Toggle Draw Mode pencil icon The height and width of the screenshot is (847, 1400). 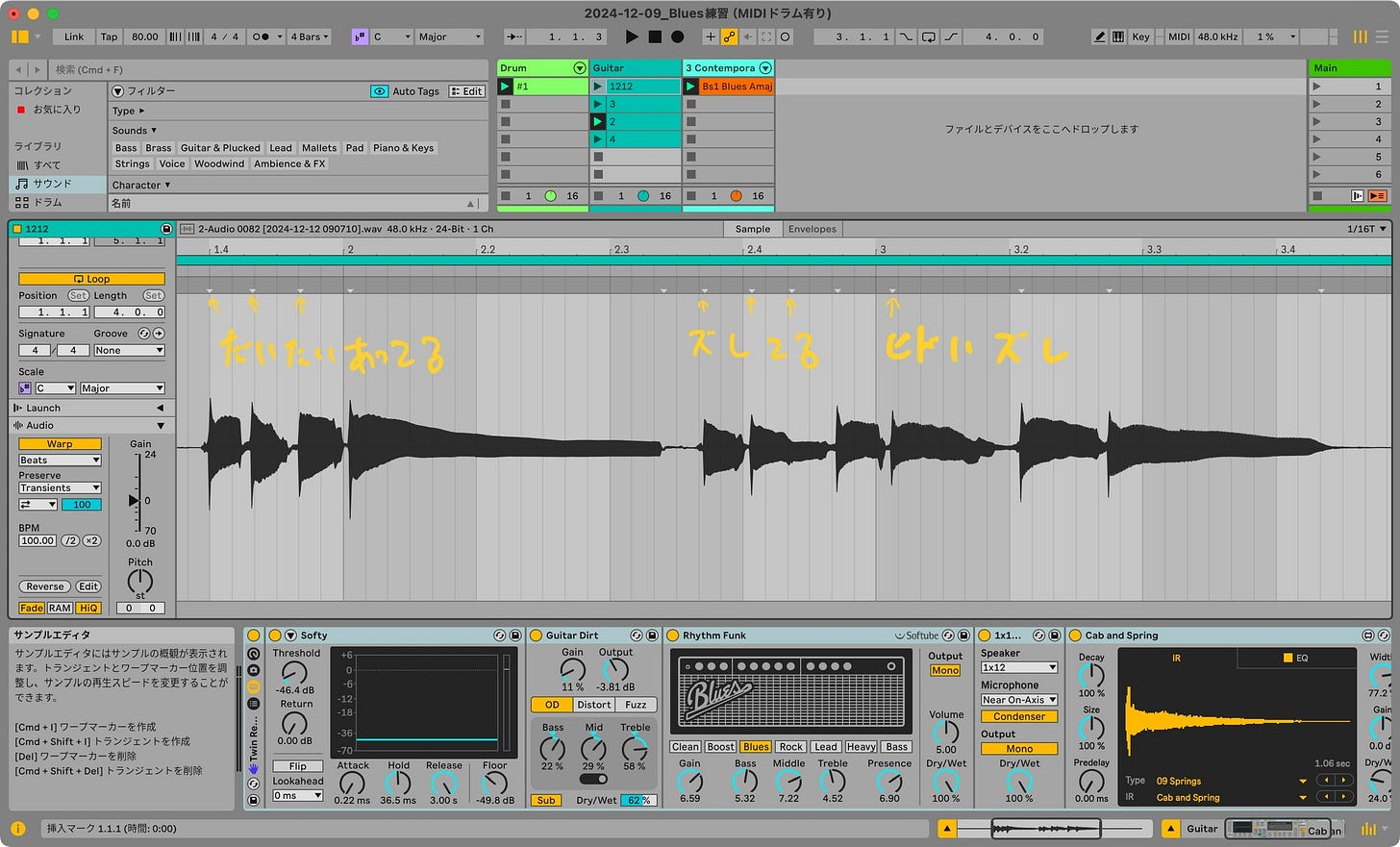click(x=1100, y=37)
